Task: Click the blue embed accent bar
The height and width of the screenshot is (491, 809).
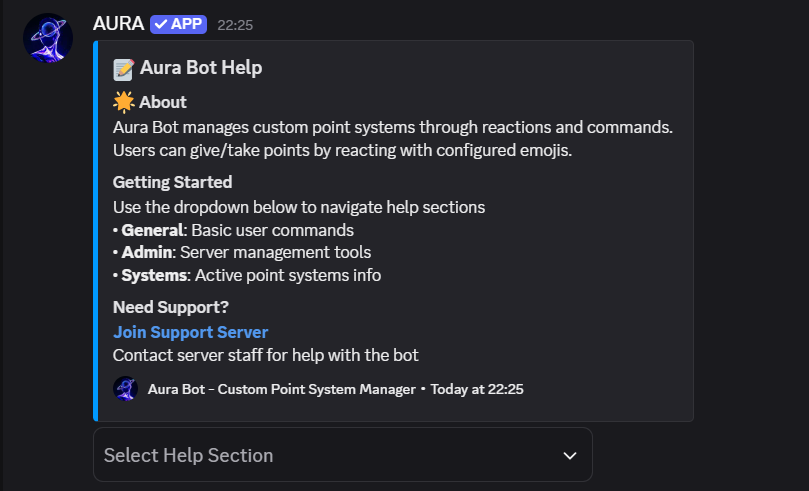Action: tap(95, 231)
